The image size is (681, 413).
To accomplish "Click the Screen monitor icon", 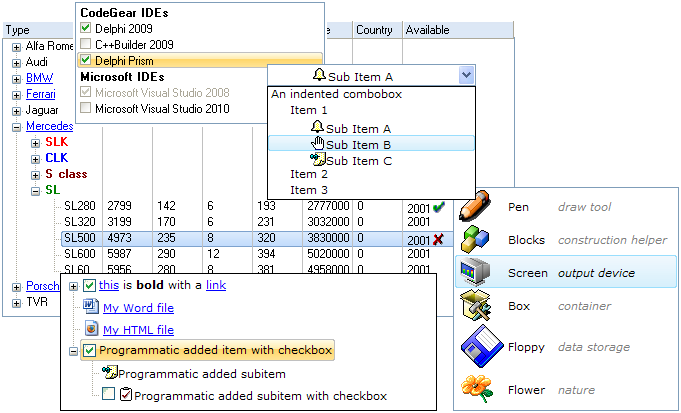I will pos(475,272).
